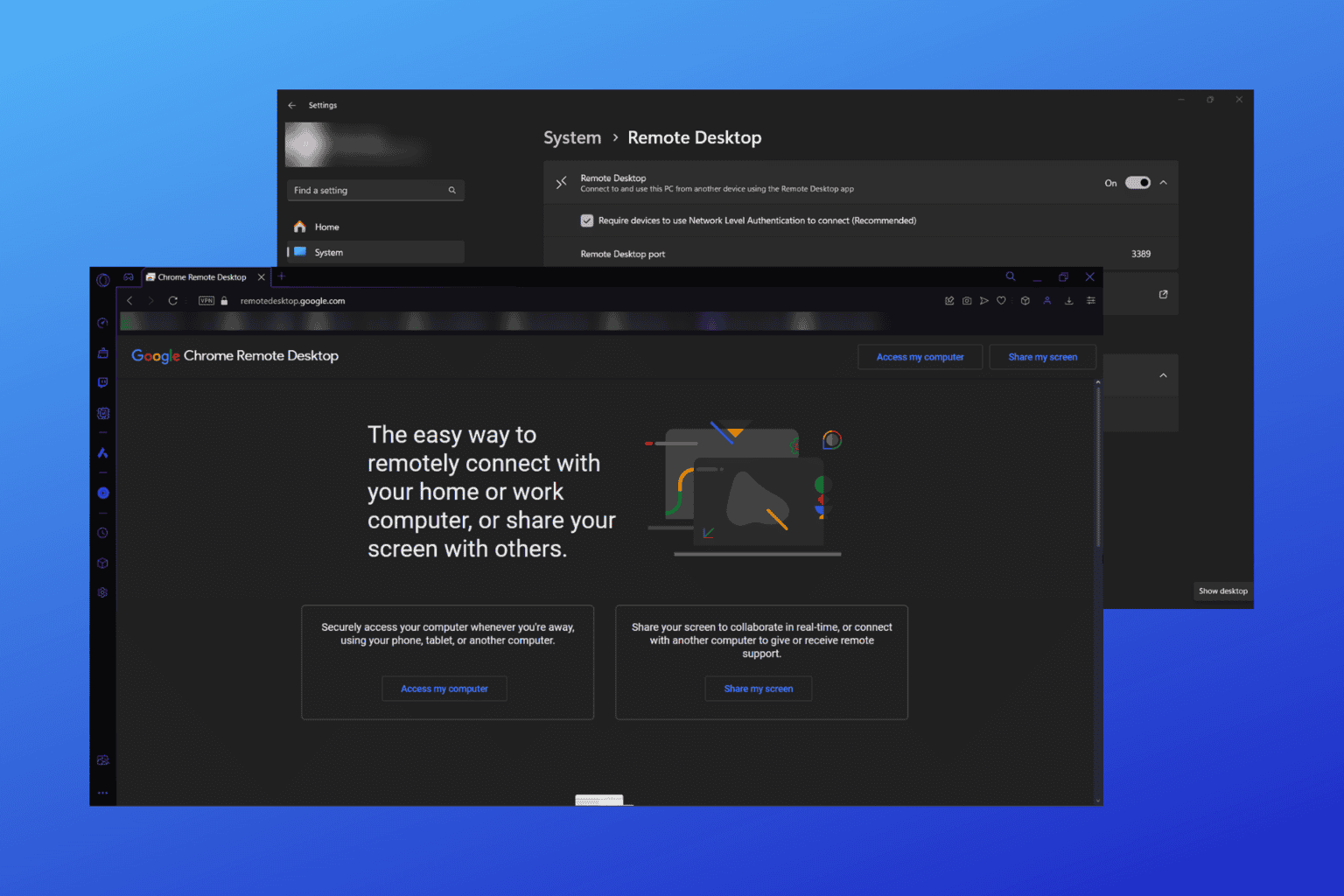Image resolution: width=1344 pixels, height=896 pixels.
Task: Click the Show desktop button
Action: [1222, 591]
